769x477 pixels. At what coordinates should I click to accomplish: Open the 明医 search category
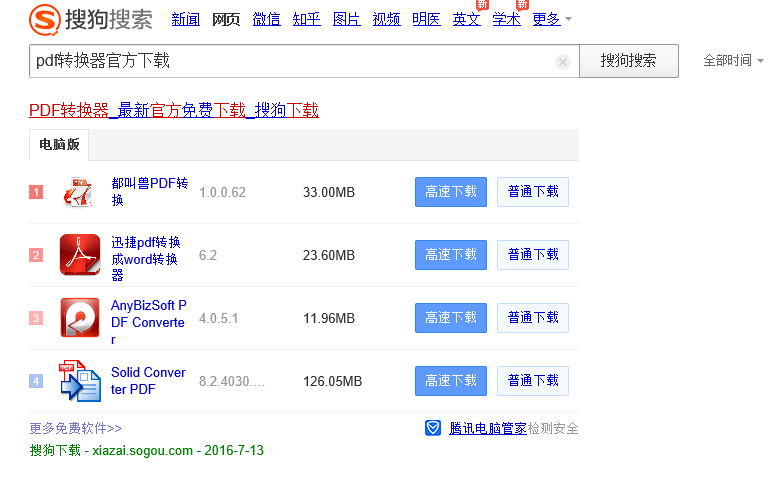(x=426, y=19)
